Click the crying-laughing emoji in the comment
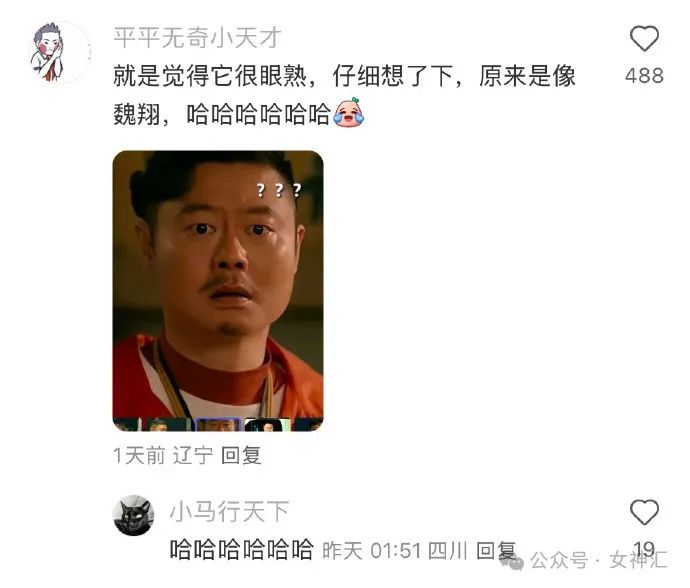Image resolution: width=690 pixels, height=588 pixels. coord(349,113)
